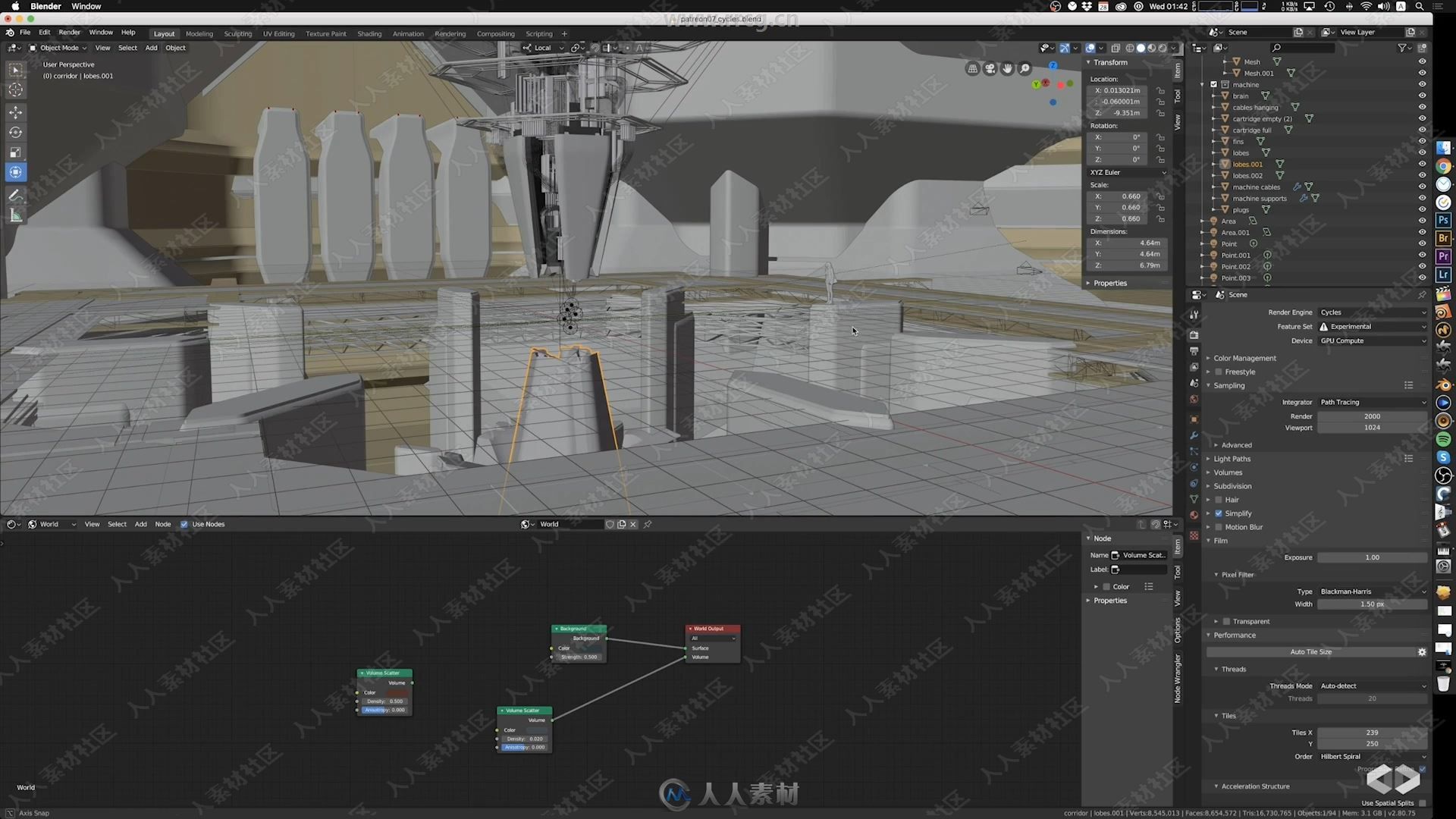Open the File menu
Image resolution: width=1456 pixels, height=819 pixels.
click(x=25, y=33)
